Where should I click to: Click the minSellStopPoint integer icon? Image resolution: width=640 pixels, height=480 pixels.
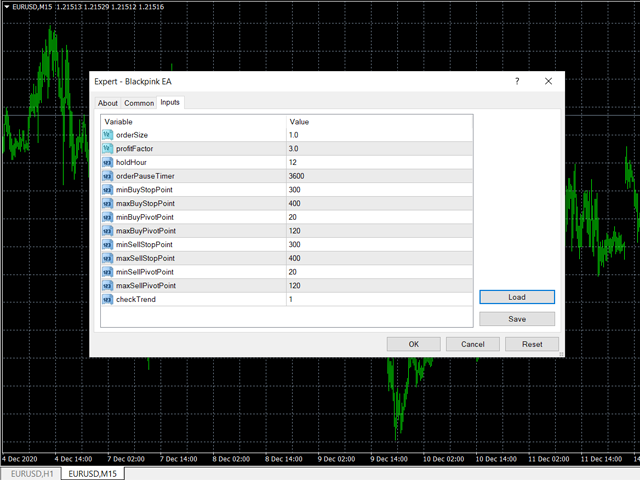tap(107, 244)
